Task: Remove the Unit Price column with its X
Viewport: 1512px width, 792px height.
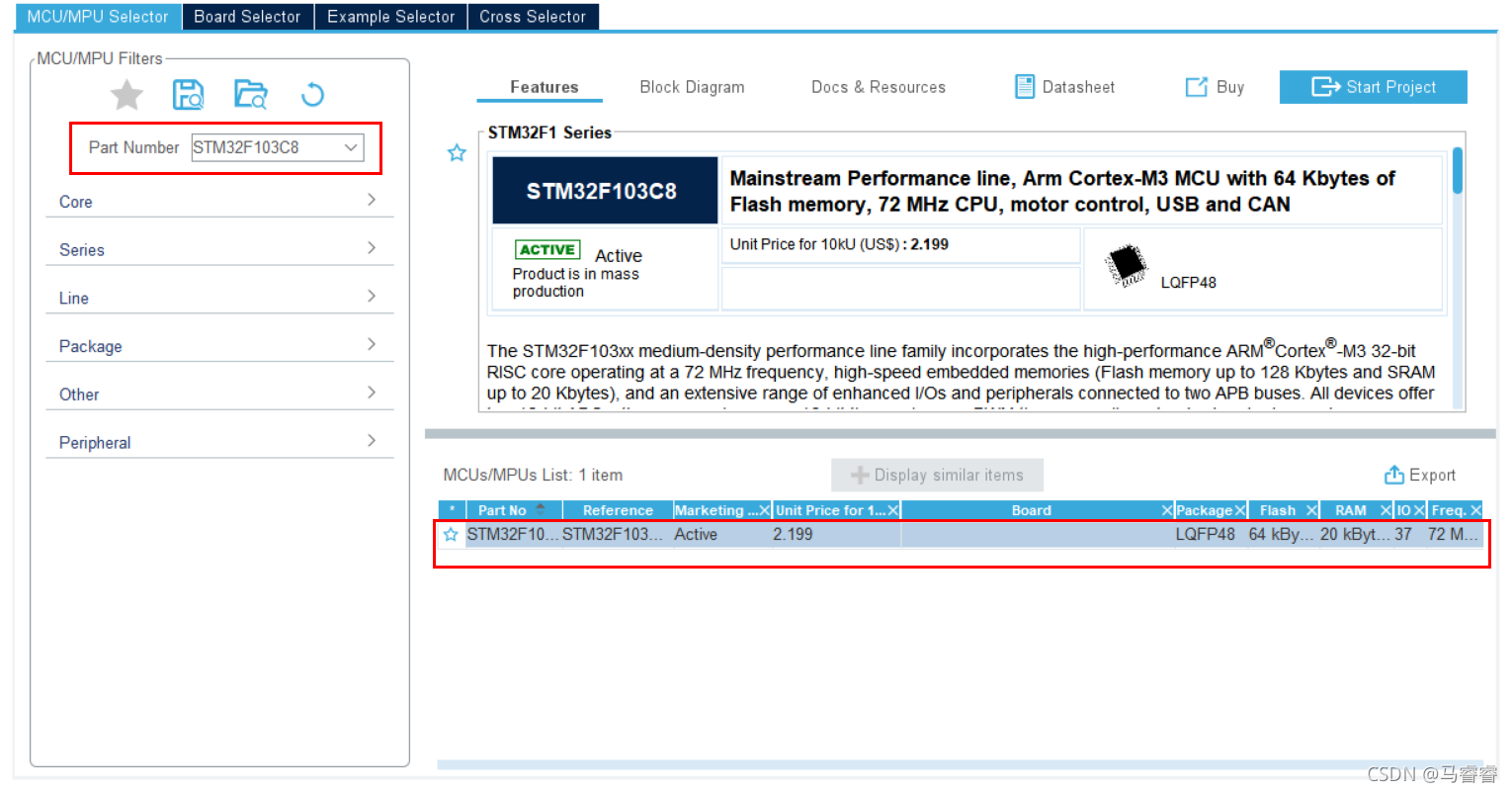Action: click(892, 510)
